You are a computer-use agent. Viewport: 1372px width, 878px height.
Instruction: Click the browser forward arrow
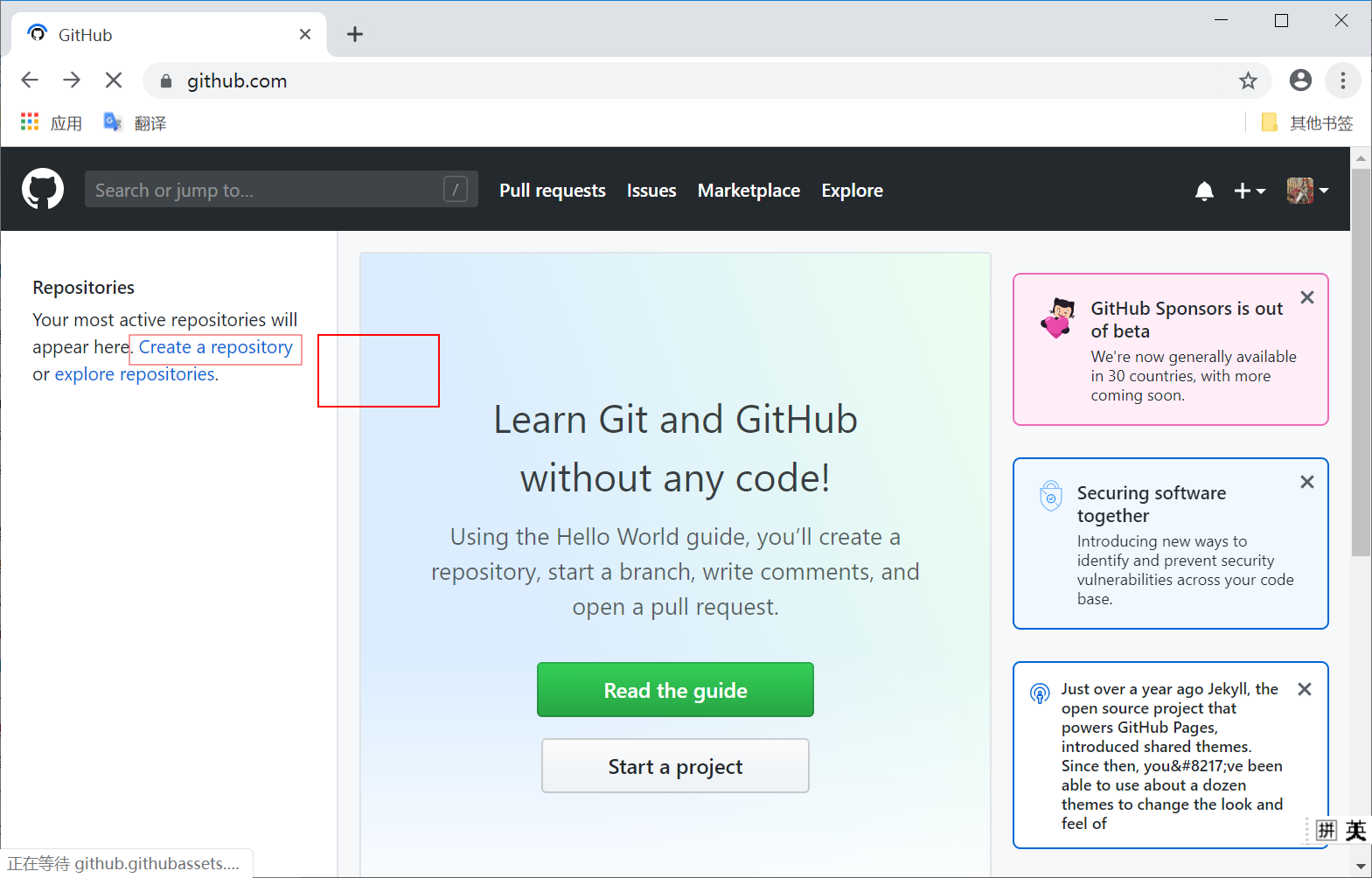pos(72,80)
